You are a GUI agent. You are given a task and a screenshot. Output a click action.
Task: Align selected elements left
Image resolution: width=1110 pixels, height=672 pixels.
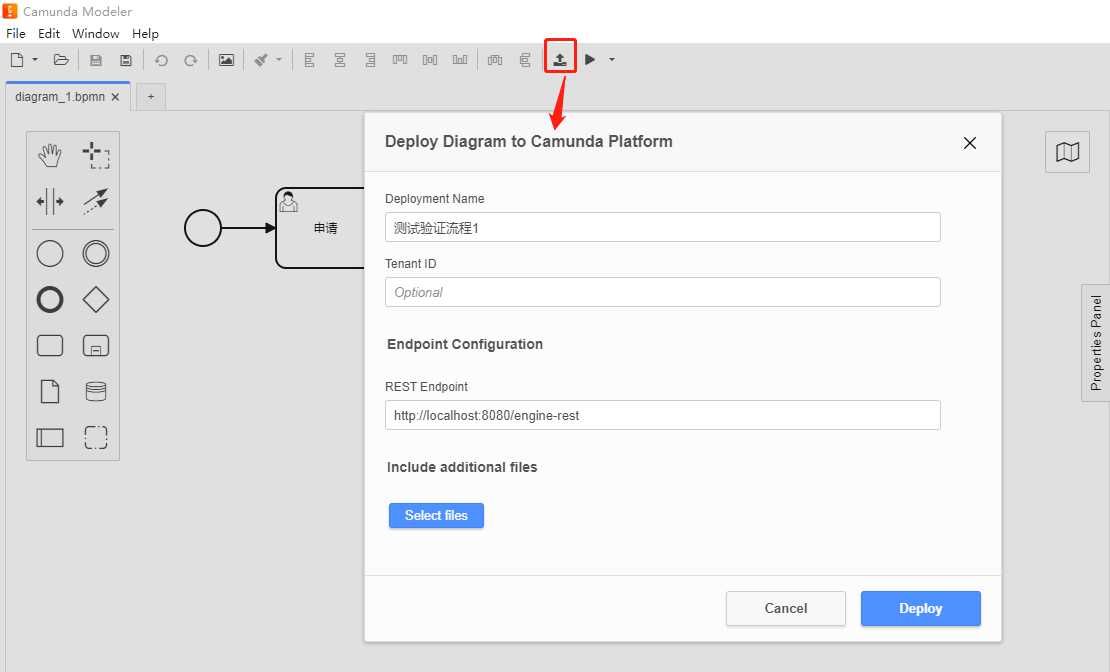[309, 60]
